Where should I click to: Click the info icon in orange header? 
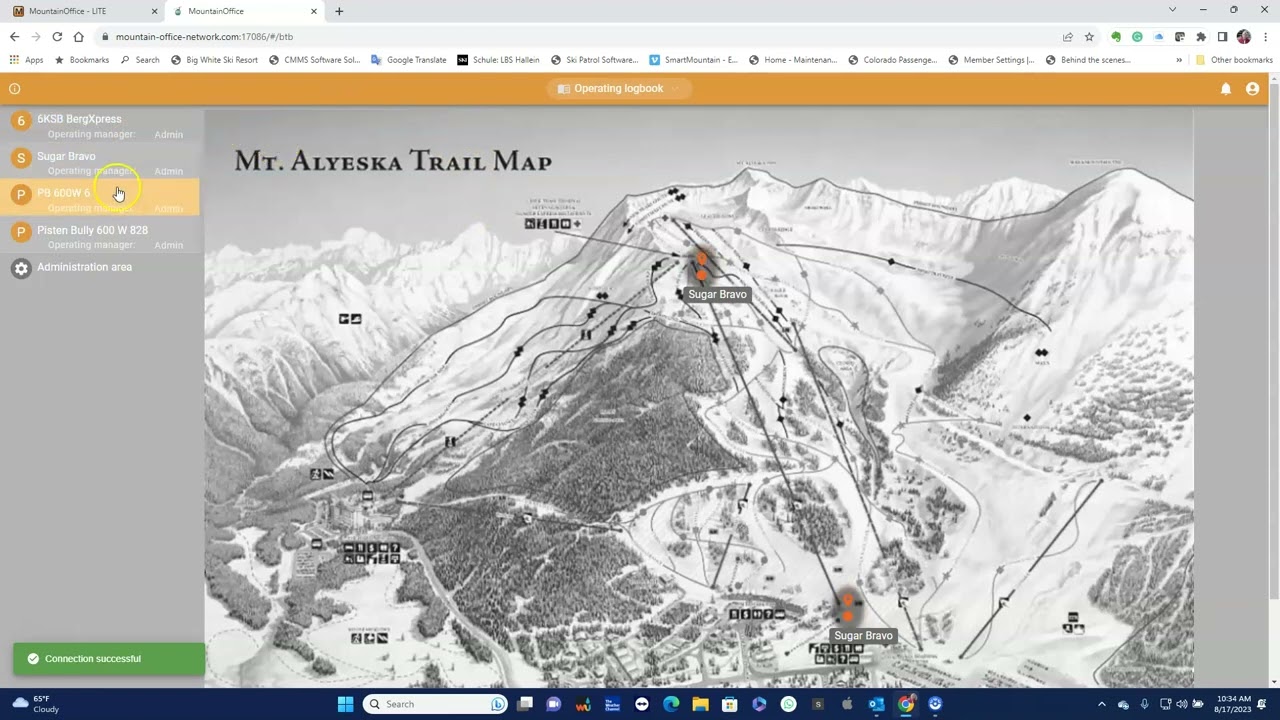point(14,89)
